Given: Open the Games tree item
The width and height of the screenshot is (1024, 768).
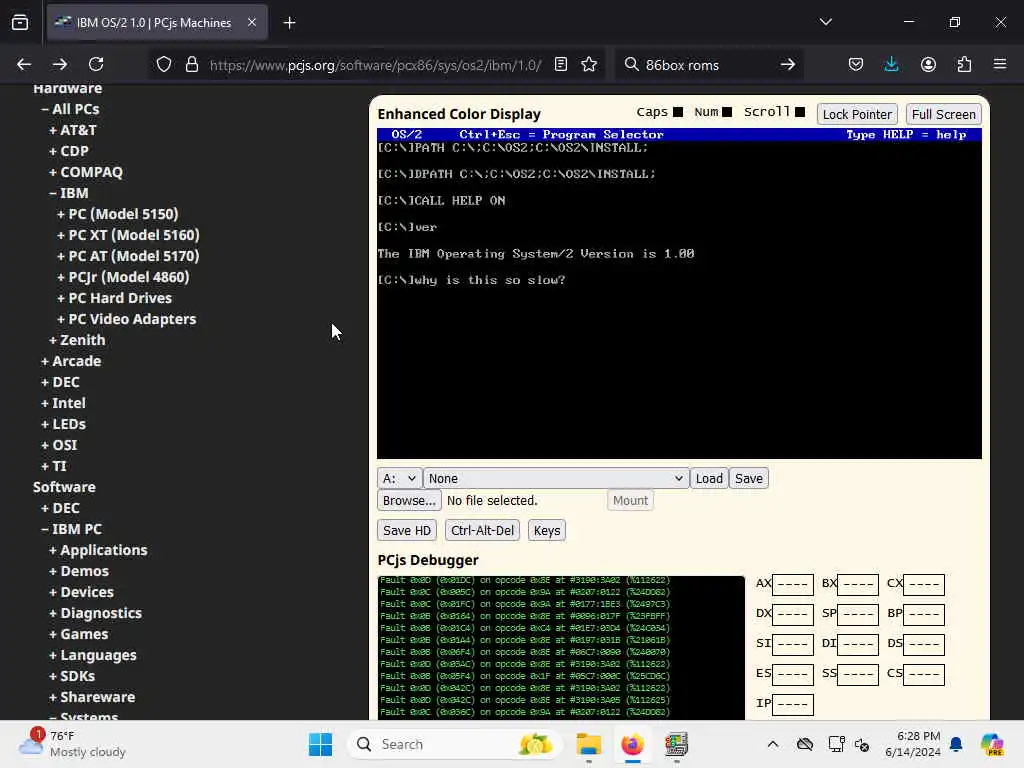Looking at the screenshot, I should pos(79,634).
